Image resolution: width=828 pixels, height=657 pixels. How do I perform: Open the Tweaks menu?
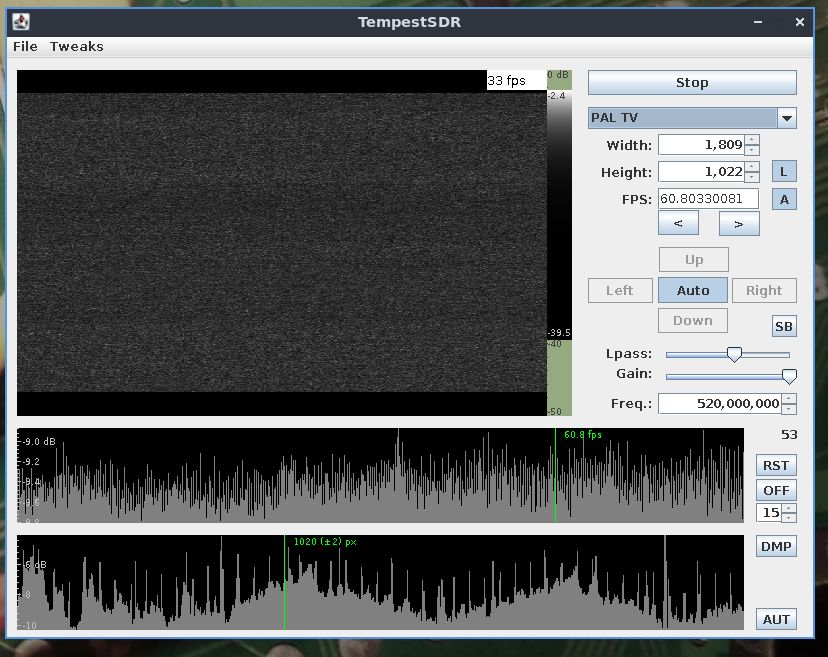(76, 46)
